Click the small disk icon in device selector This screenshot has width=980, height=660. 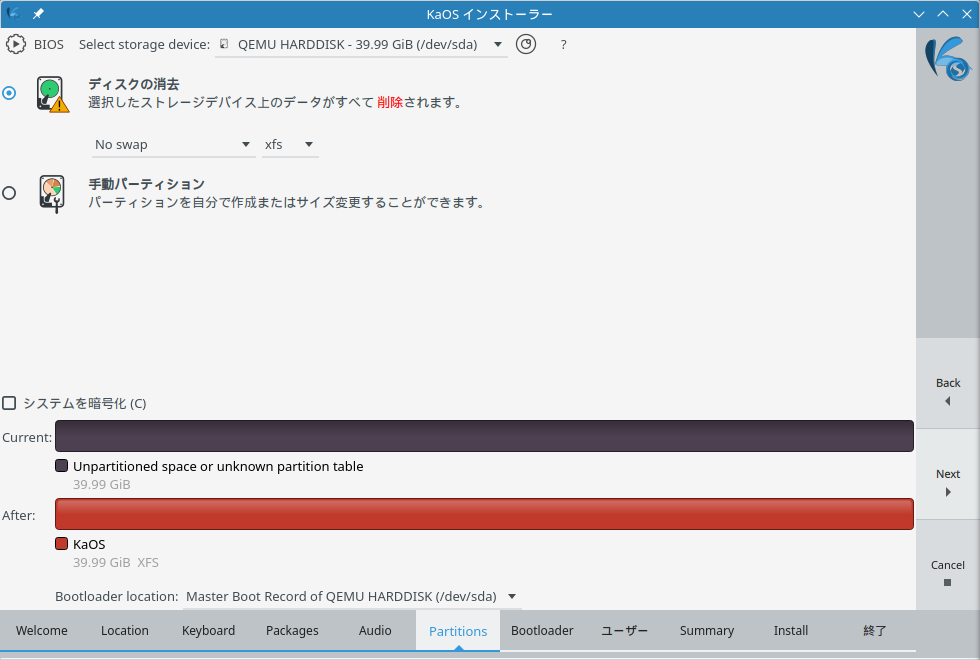(x=224, y=44)
